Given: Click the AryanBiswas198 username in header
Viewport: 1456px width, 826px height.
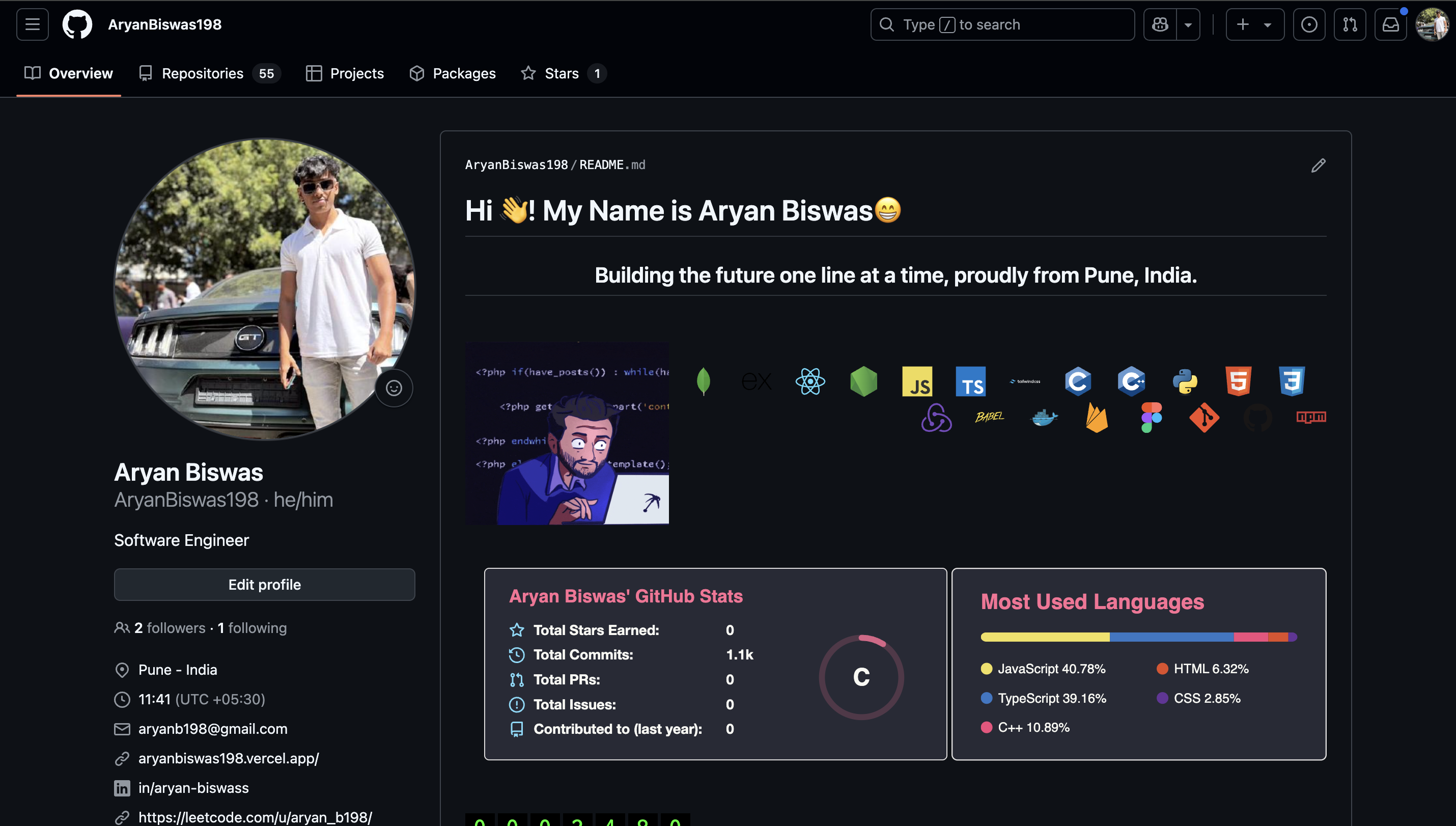Looking at the screenshot, I should (164, 24).
